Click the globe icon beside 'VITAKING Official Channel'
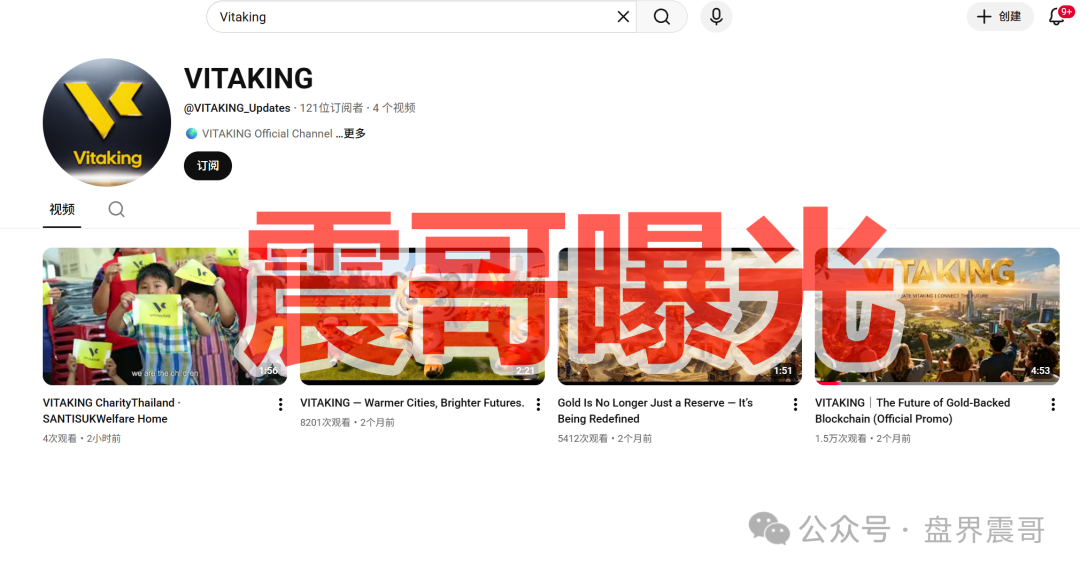This screenshot has height=573, width=1080. pos(191,134)
